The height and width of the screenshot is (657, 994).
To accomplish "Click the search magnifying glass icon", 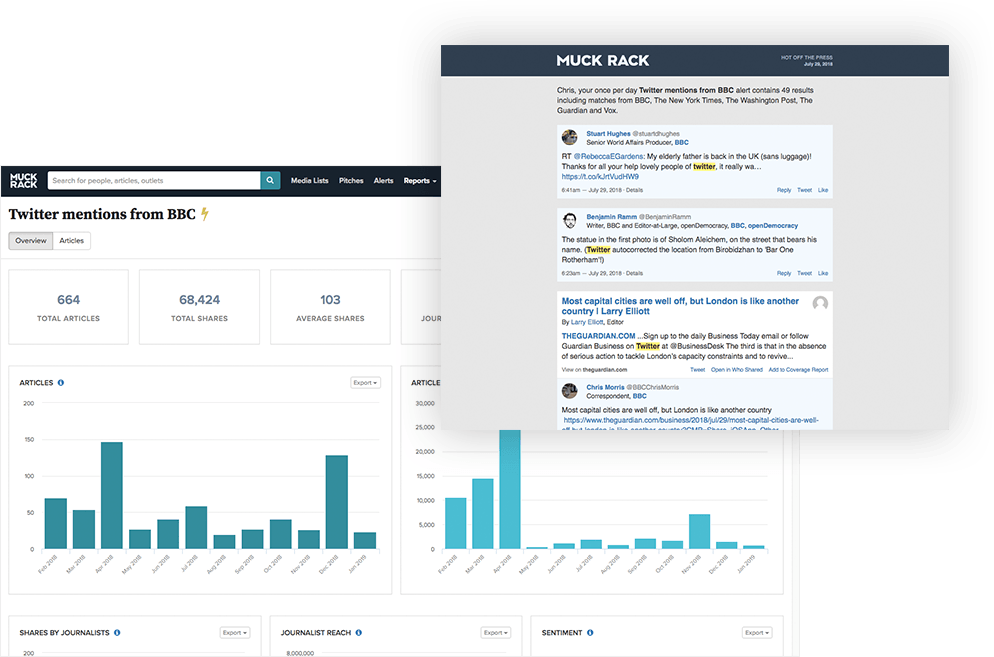I will click(x=270, y=180).
